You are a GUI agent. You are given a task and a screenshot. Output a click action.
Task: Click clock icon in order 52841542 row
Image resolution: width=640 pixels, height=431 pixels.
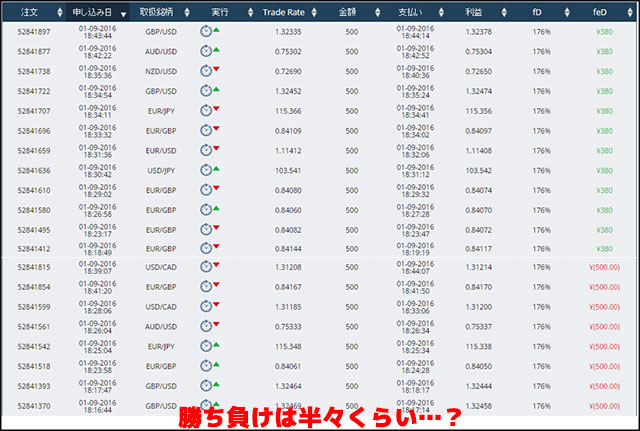[x=206, y=346]
